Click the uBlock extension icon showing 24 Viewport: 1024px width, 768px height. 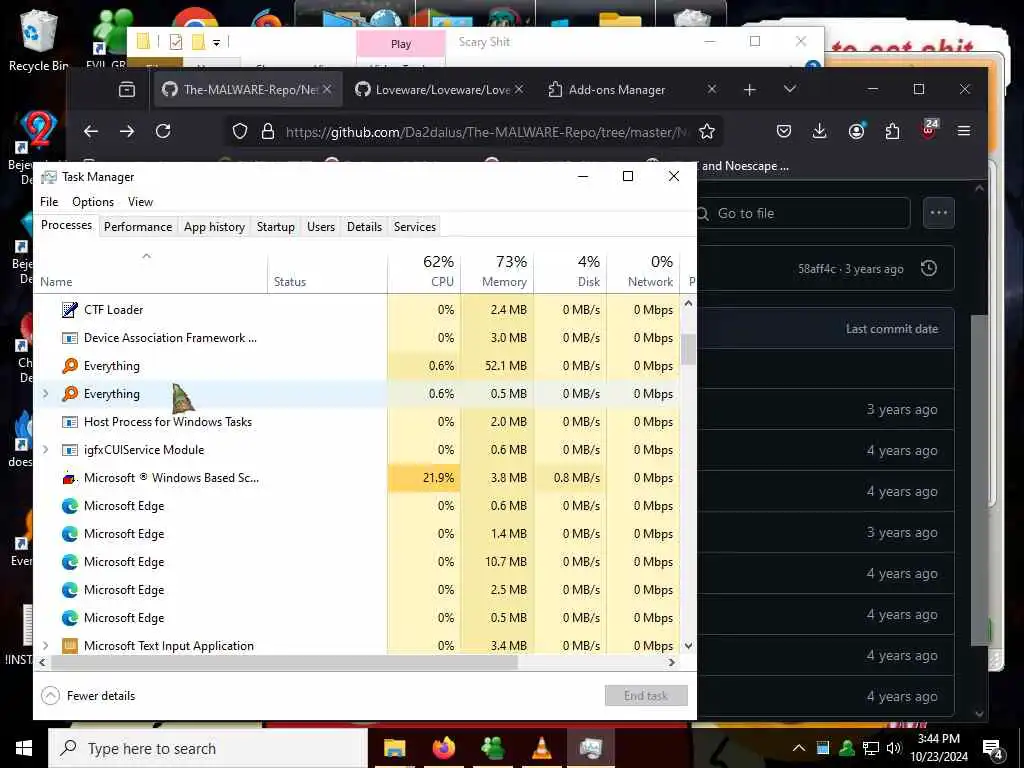pos(929,129)
